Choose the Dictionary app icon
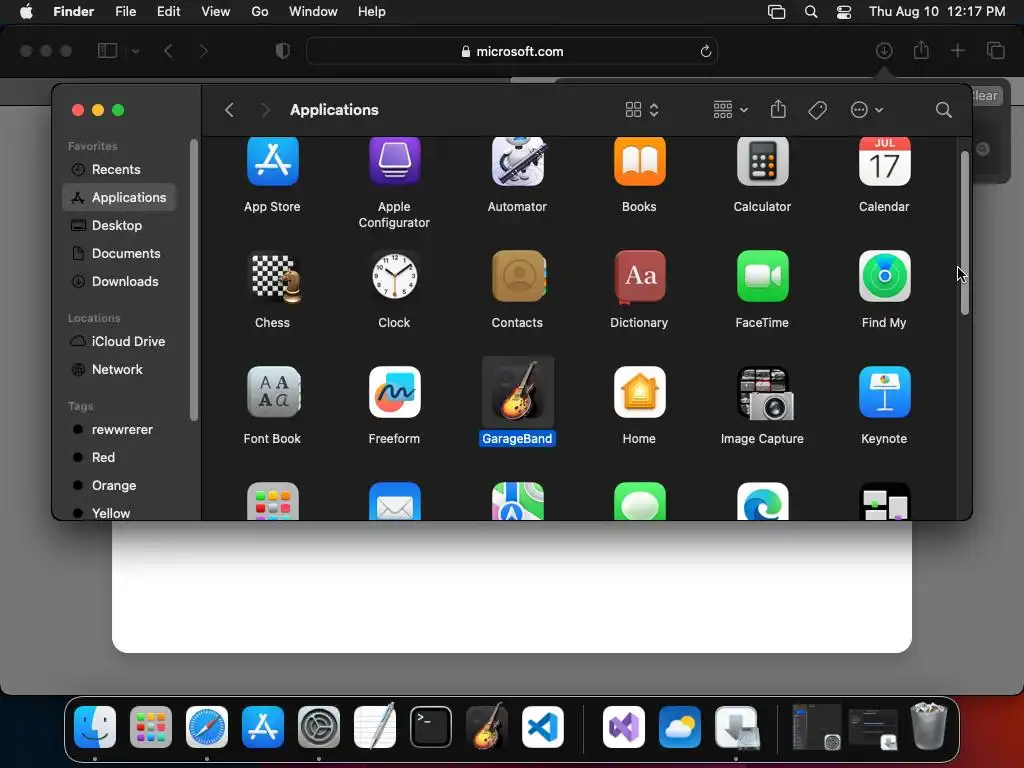1024x768 pixels. (639, 277)
